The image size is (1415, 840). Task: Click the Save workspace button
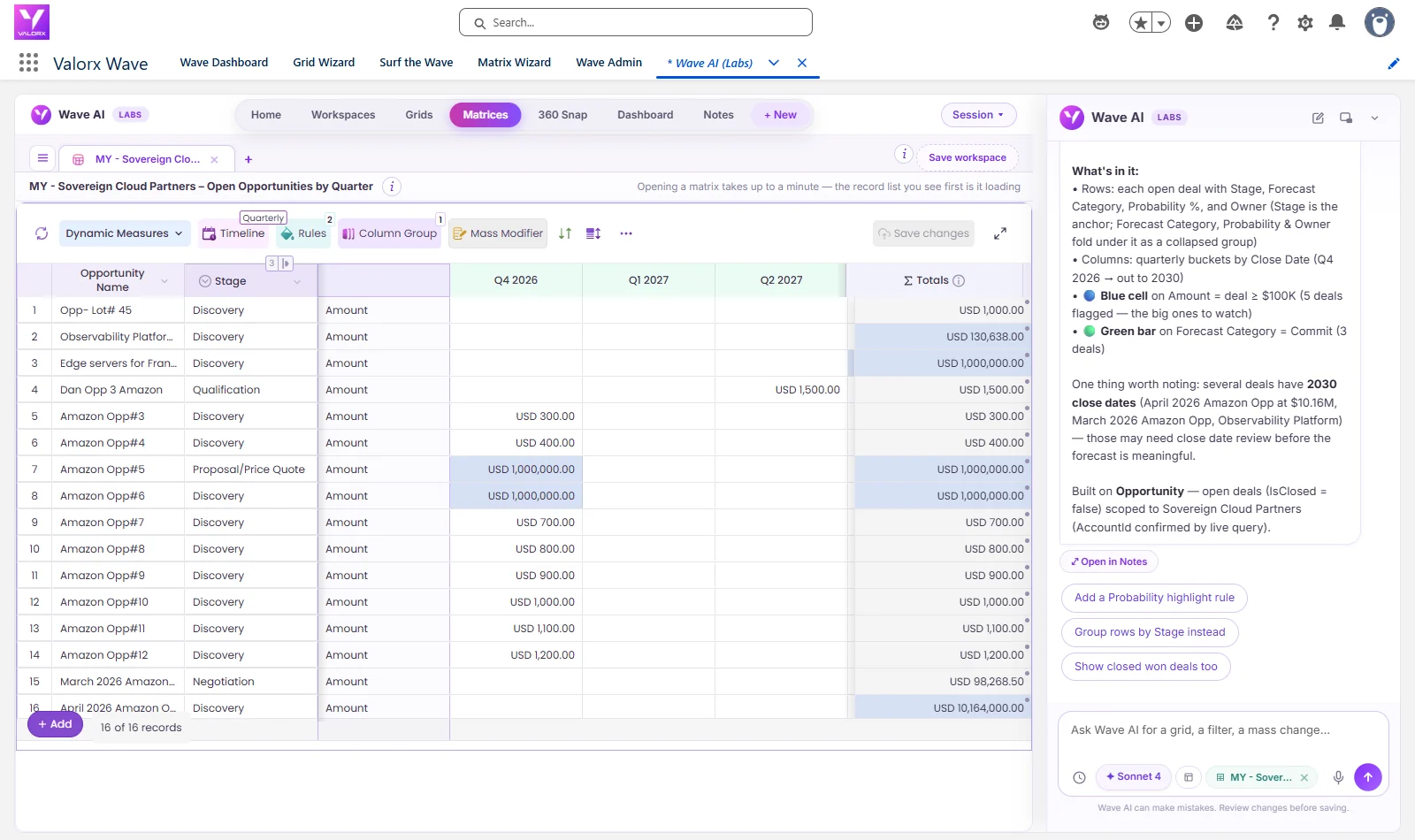coord(968,157)
